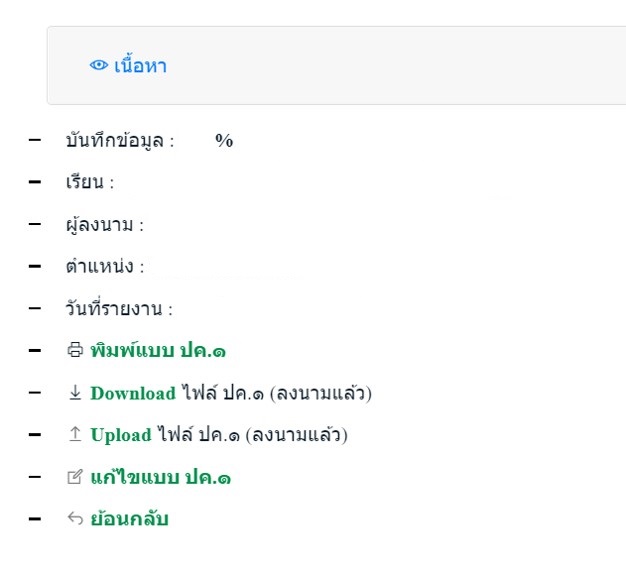The image size is (626, 571).
Task: Click the printer icon for พิมพ์แบบ ปค.๑
Action: tap(75, 351)
